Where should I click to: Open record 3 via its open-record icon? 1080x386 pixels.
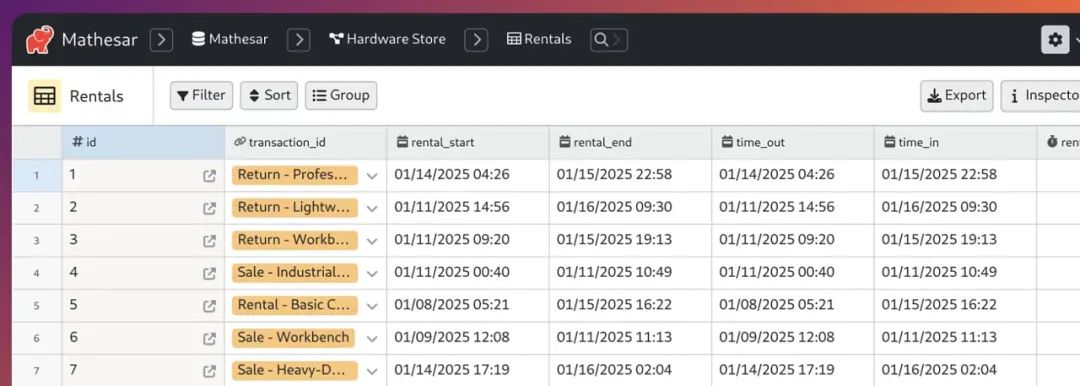pos(209,241)
